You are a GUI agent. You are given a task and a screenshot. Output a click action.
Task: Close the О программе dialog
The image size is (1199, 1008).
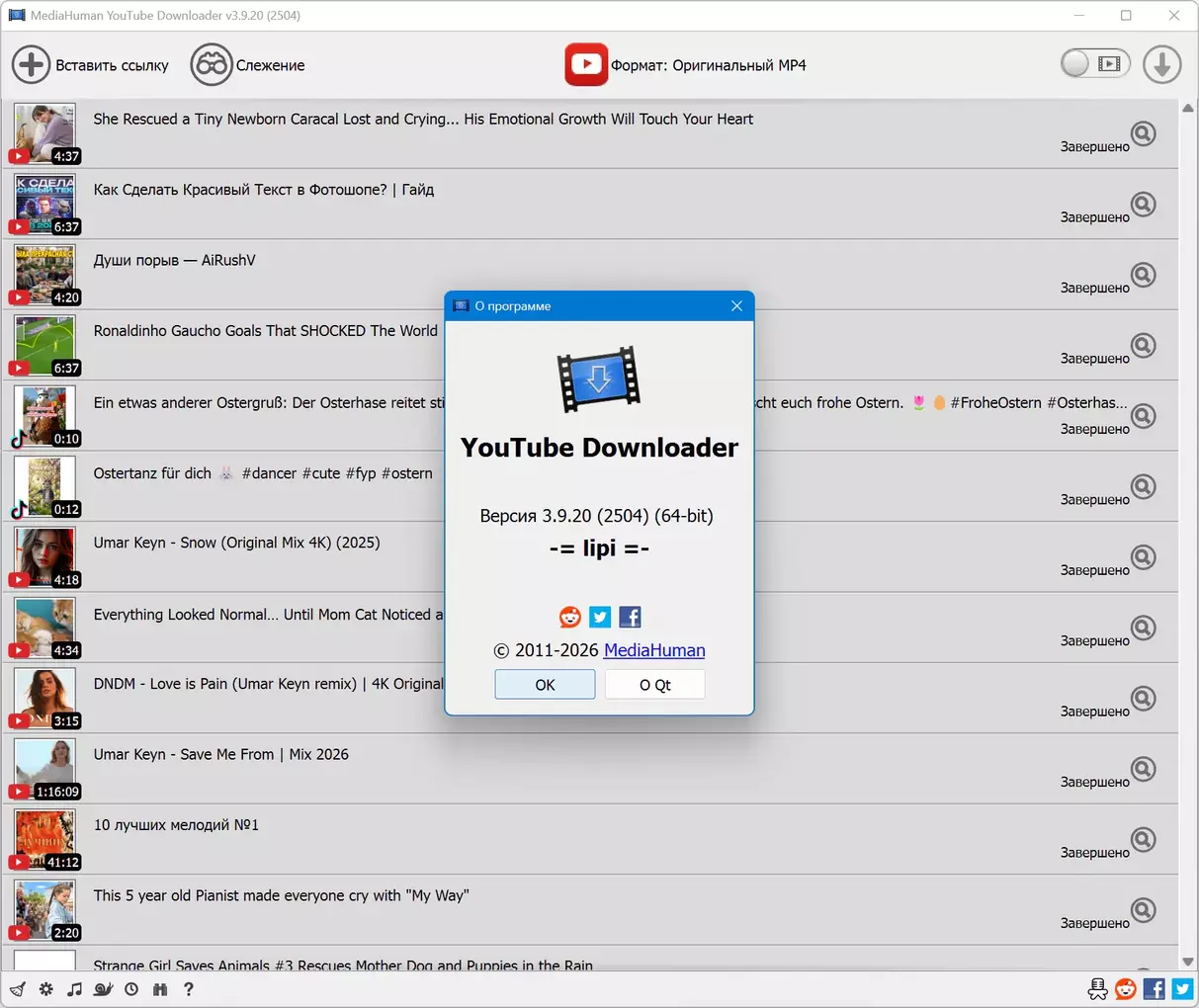[x=736, y=306]
